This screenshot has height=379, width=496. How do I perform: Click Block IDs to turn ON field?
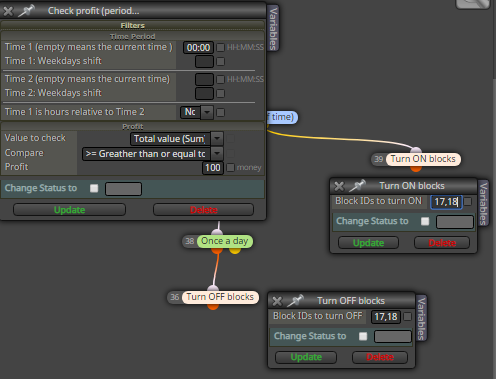pos(447,202)
